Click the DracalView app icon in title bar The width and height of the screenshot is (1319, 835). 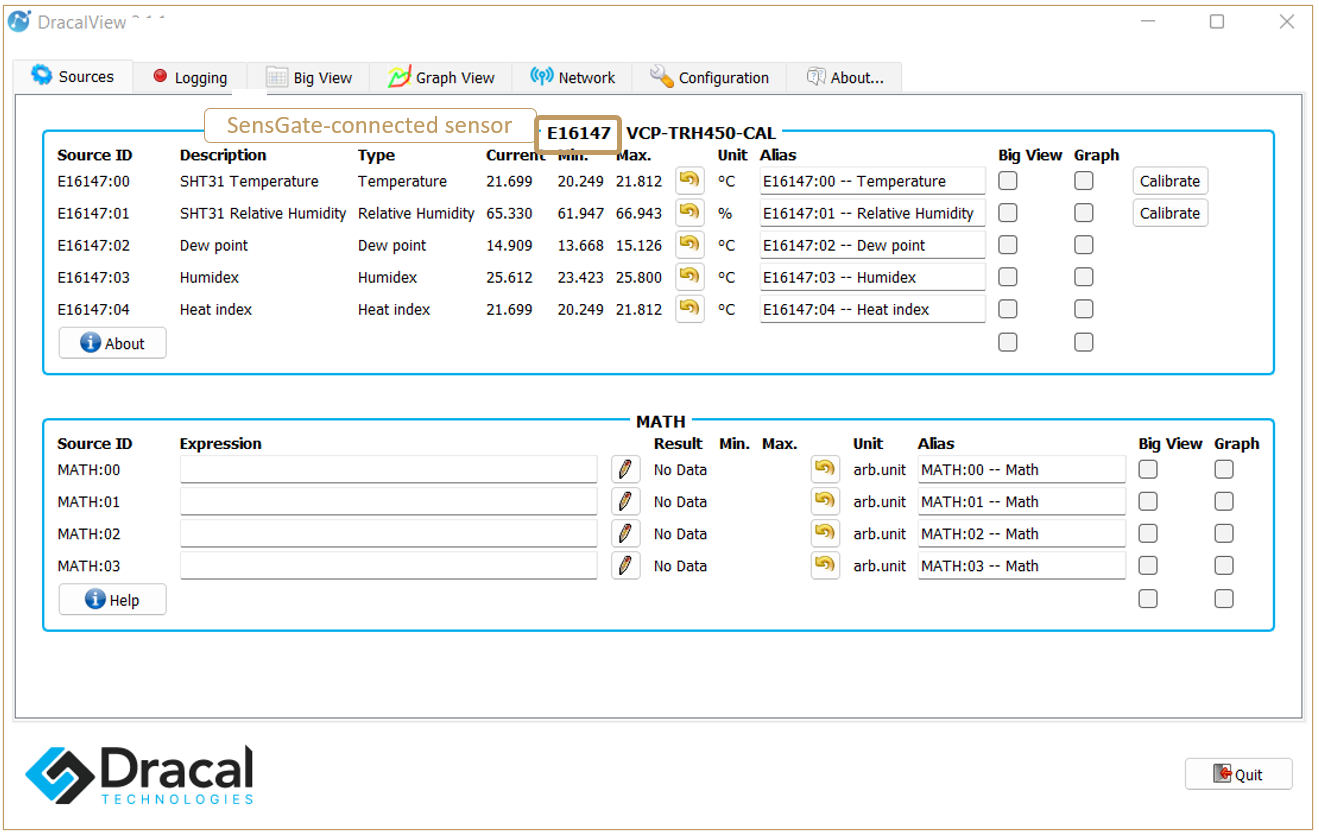coord(19,21)
